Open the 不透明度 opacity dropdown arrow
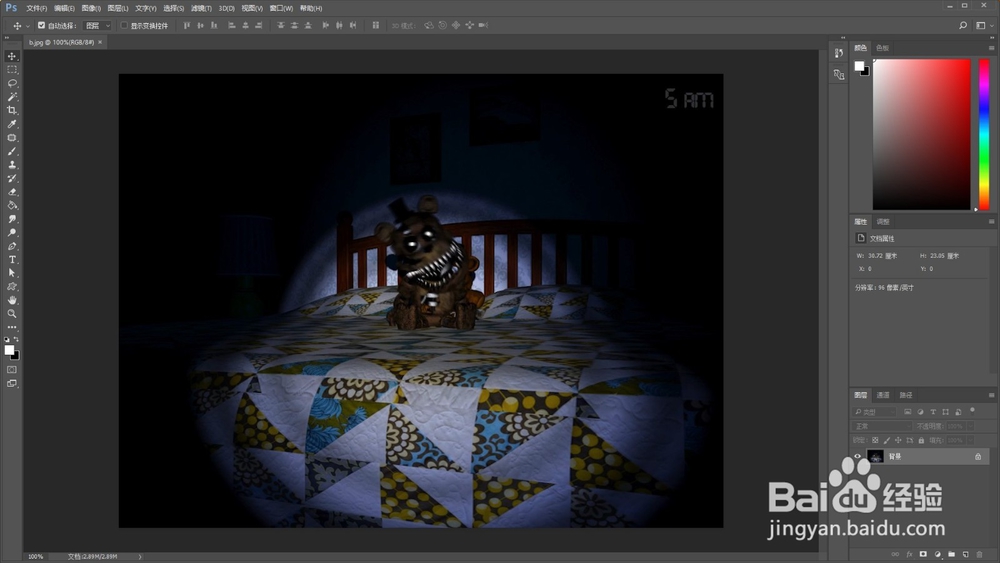This screenshot has width=1000, height=563. coord(971,426)
